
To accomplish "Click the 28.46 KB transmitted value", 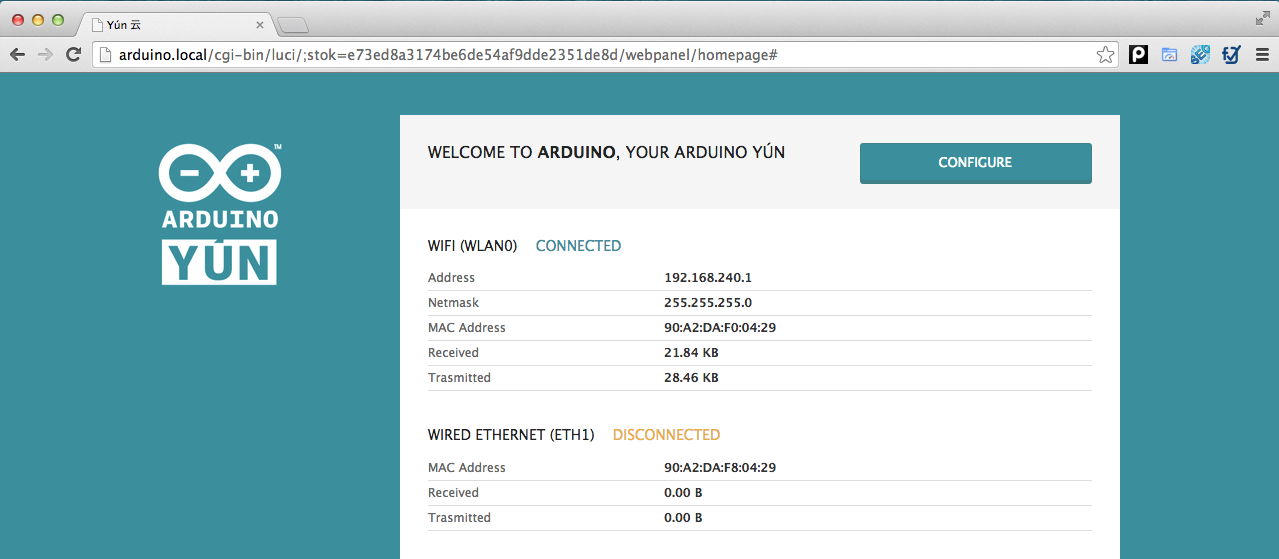I will 691,378.
